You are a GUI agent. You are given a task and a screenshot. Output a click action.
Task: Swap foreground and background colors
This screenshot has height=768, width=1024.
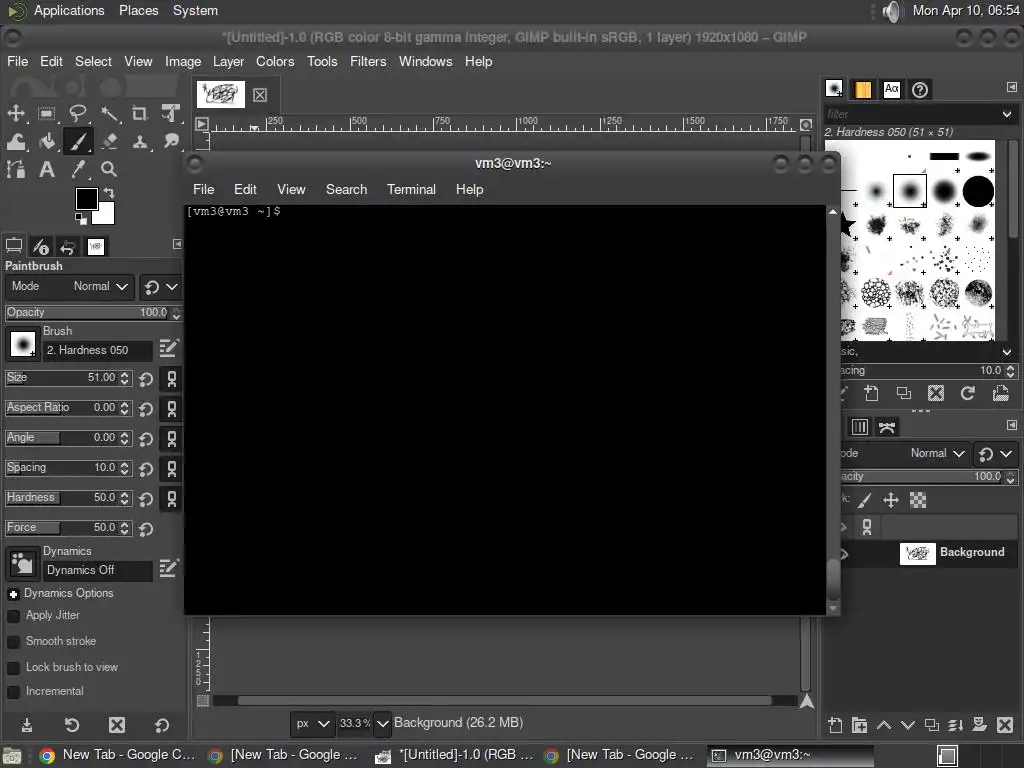pyautogui.click(x=109, y=193)
